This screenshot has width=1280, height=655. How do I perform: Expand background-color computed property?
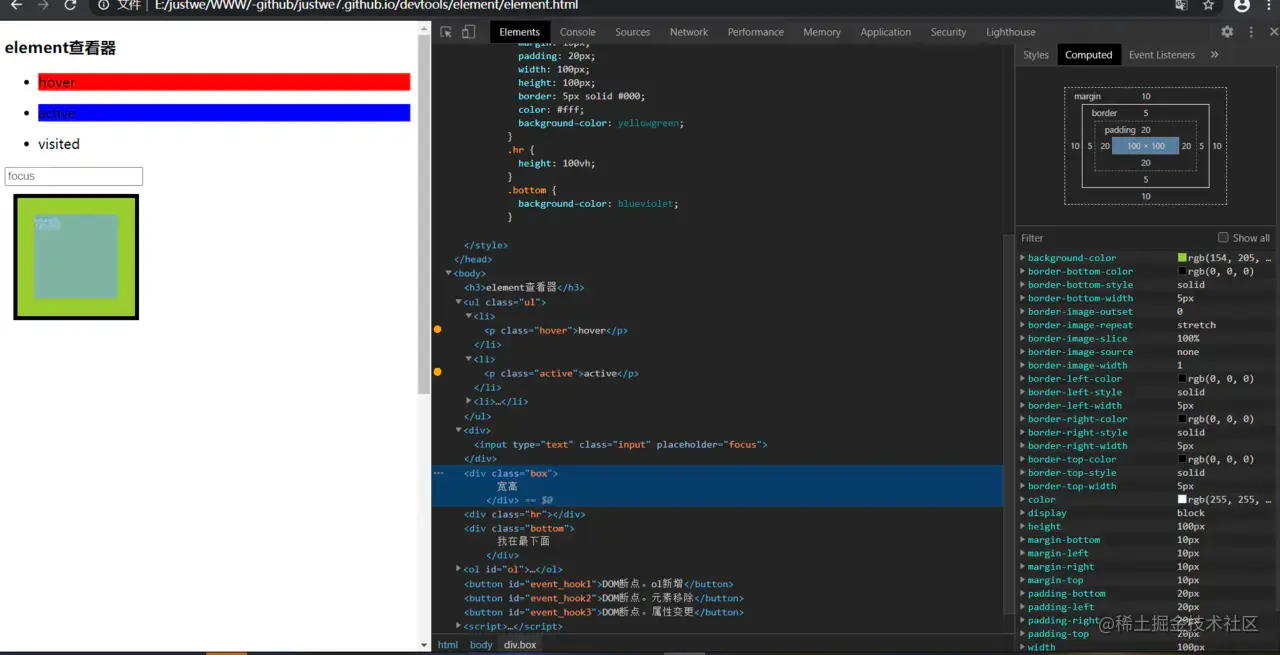[x=1023, y=258]
